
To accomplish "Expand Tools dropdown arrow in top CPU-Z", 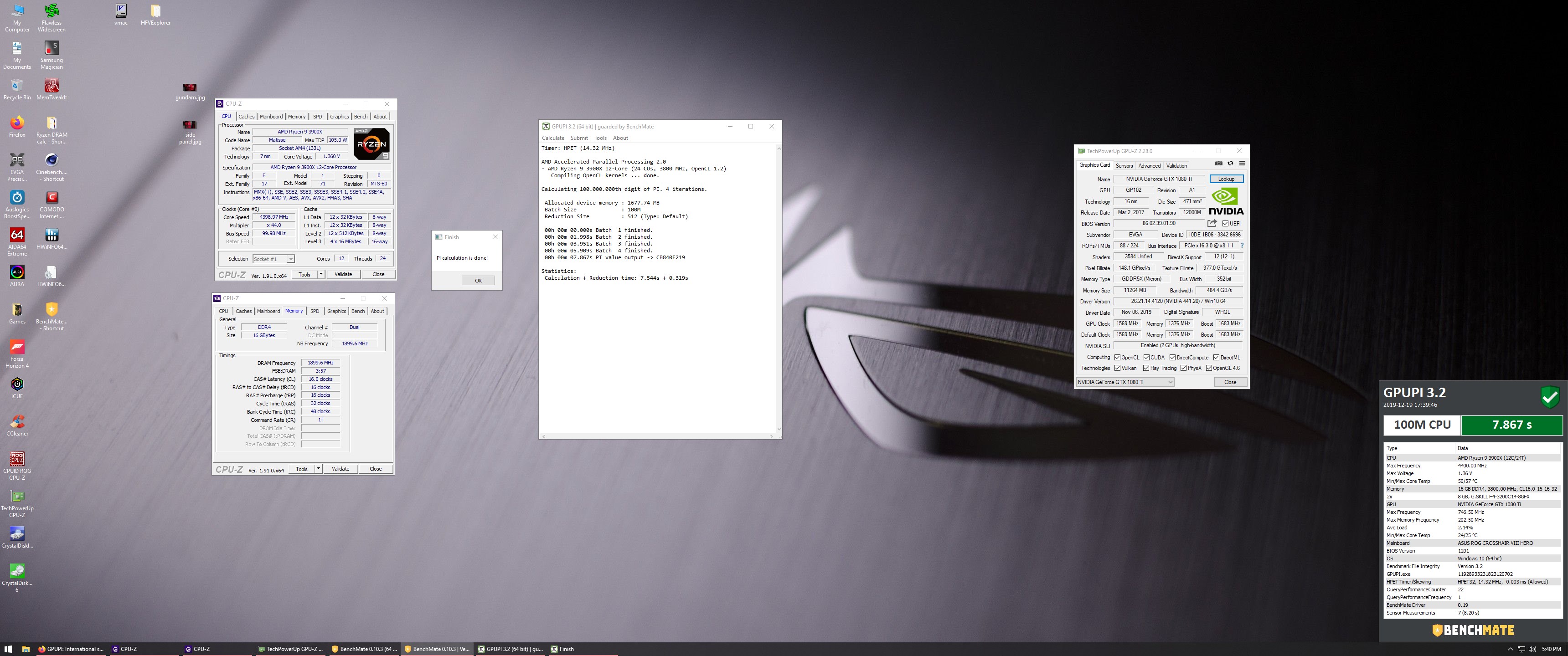I will [x=321, y=274].
